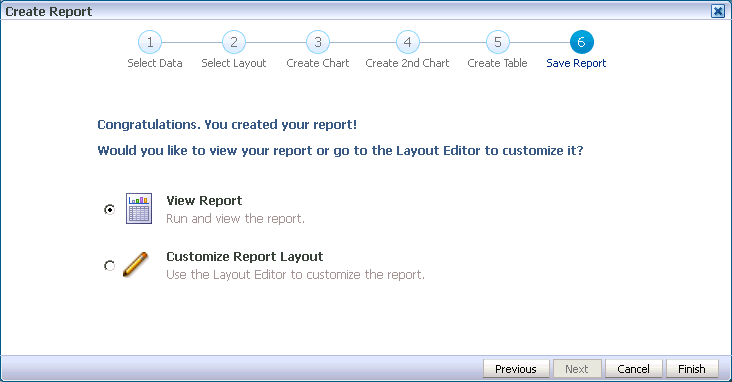Click the 'Create 2nd Chart' step label
Image resolution: width=732 pixels, height=382 pixels.
pos(408,63)
